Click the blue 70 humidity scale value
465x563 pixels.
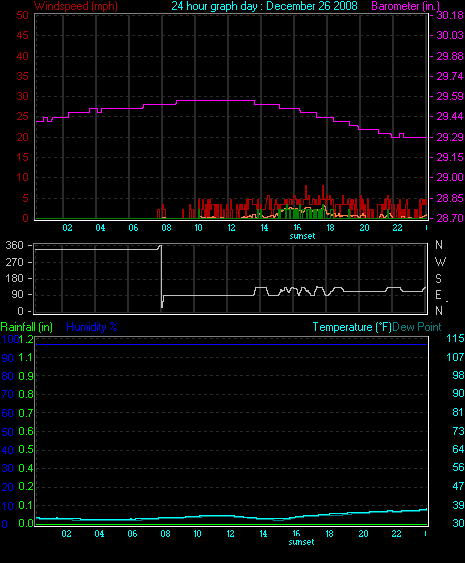[8, 395]
